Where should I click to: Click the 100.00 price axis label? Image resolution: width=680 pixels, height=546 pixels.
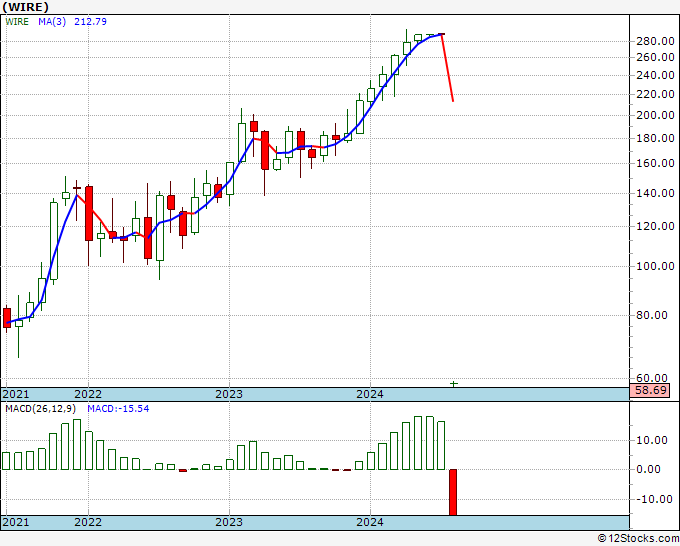tap(655, 266)
